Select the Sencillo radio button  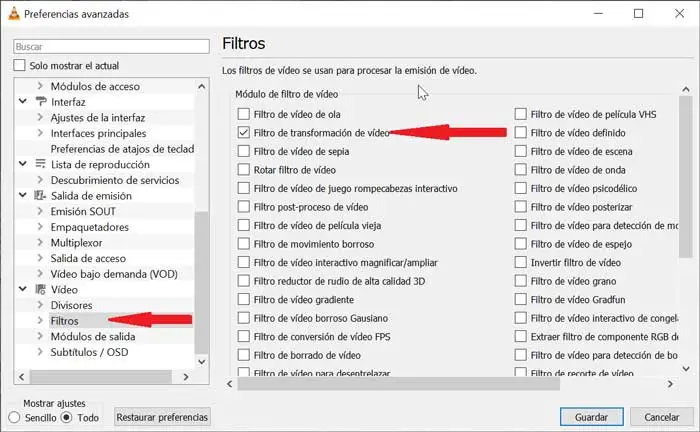tap(15, 417)
